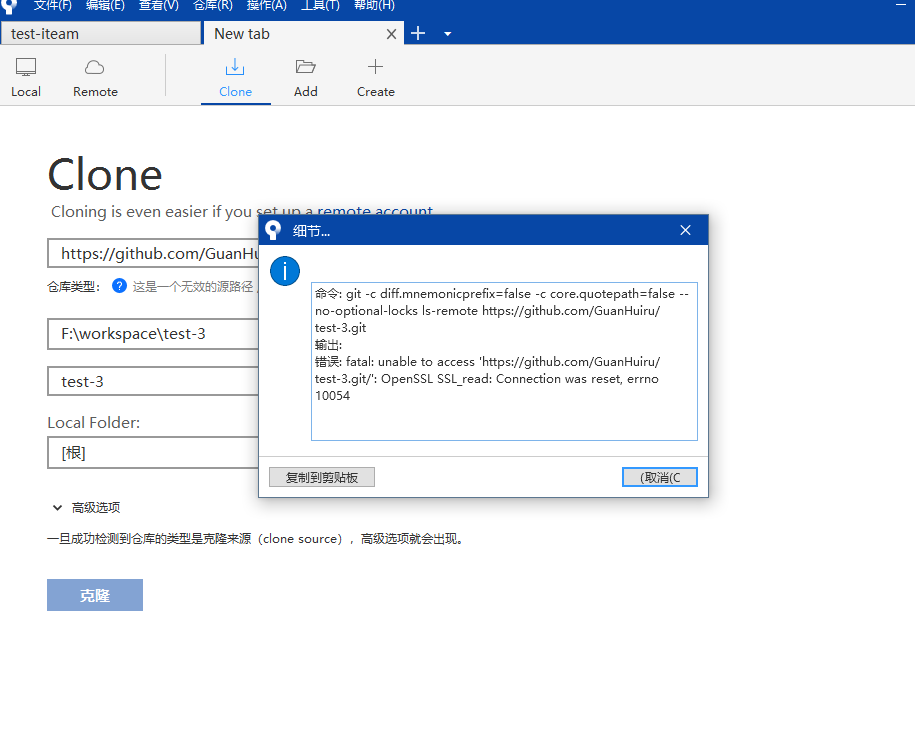Image resolution: width=915 pixels, height=742 pixels.
Task: Open the 帮助(H) menu
Action: coord(374,6)
